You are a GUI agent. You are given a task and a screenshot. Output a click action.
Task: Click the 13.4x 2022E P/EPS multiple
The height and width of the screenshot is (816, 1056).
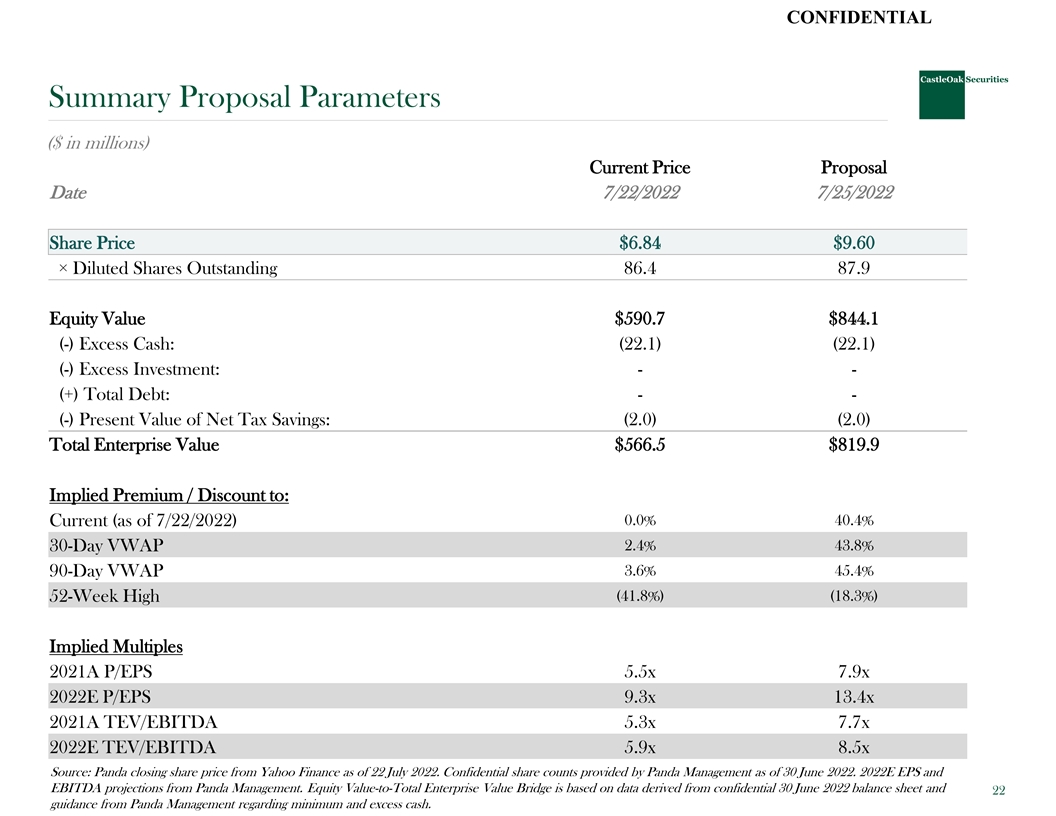click(x=853, y=697)
